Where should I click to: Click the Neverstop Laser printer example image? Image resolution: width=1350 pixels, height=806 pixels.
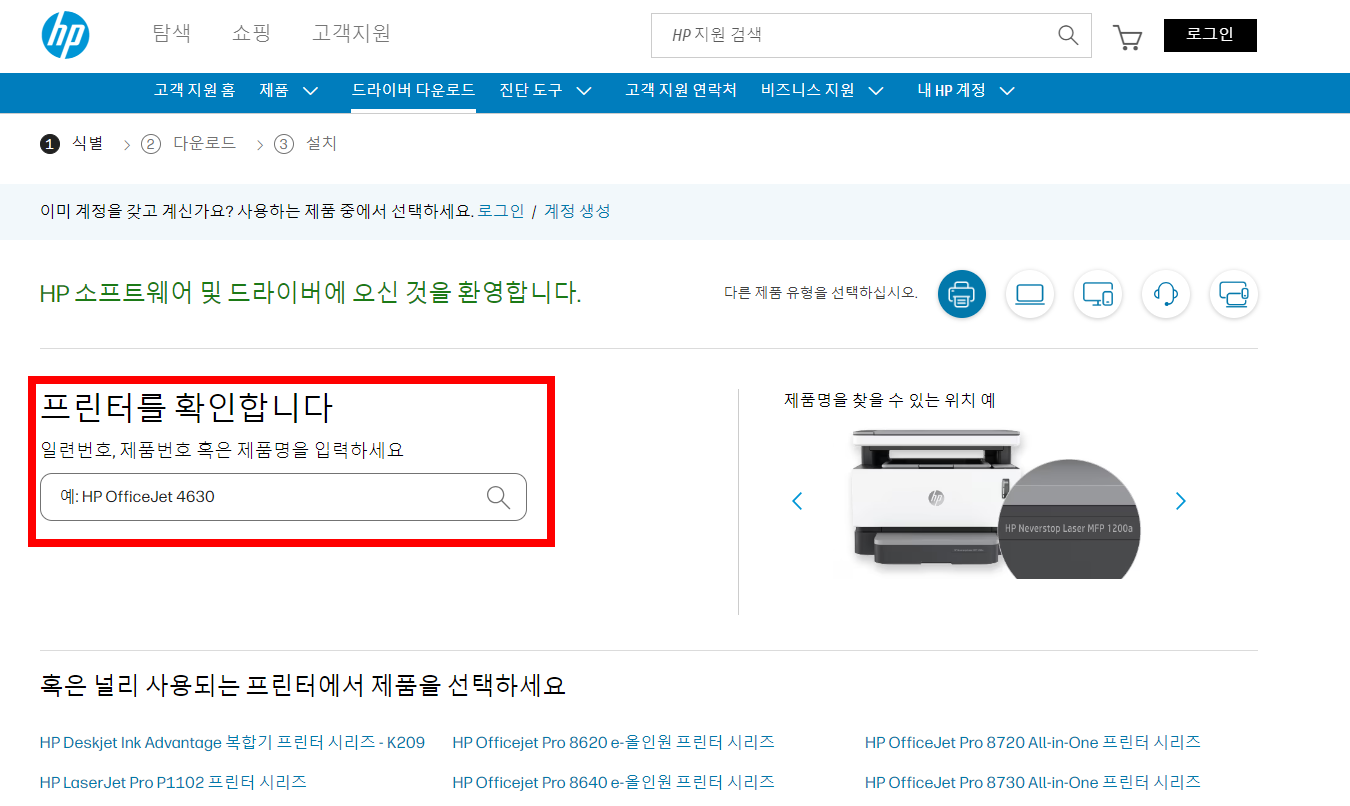pos(995,503)
